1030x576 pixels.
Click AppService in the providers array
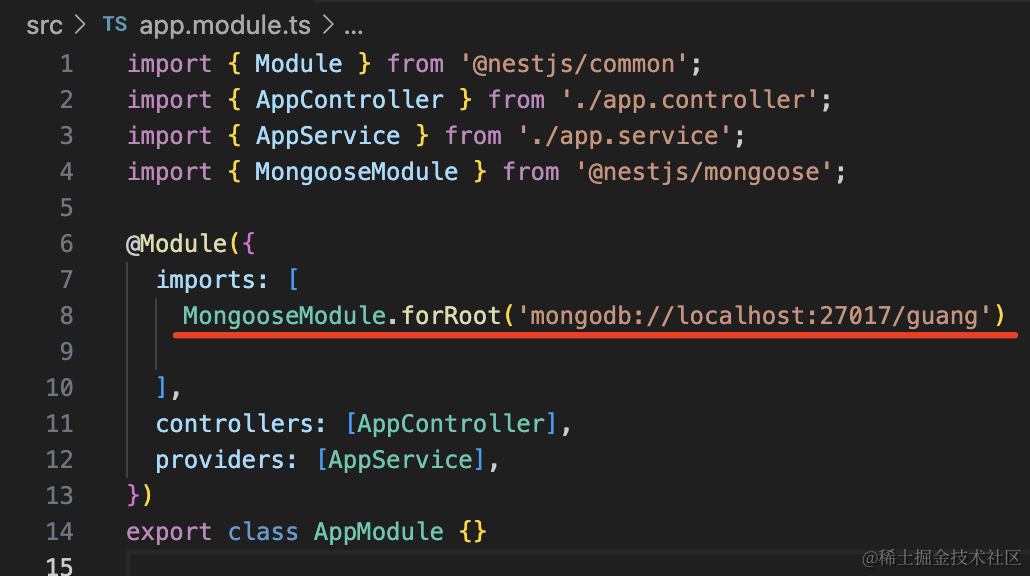(401, 460)
